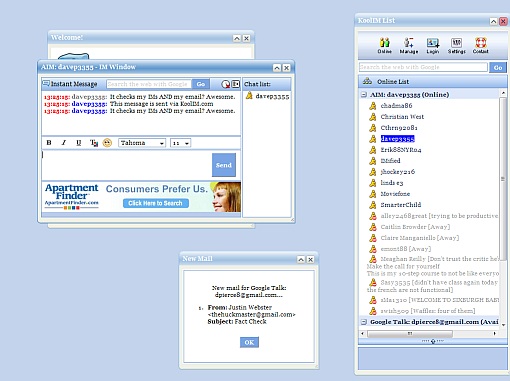Toggle Bold formatting in IM window
Image resolution: width=510 pixels, height=381 pixels.
tap(49, 143)
